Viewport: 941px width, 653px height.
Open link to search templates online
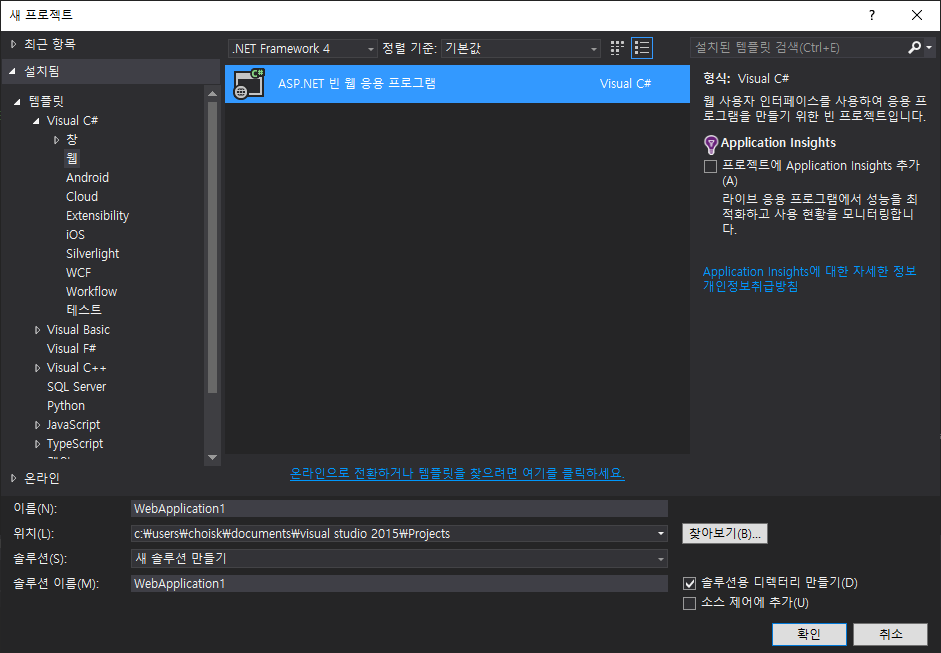[x=457, y=474]
